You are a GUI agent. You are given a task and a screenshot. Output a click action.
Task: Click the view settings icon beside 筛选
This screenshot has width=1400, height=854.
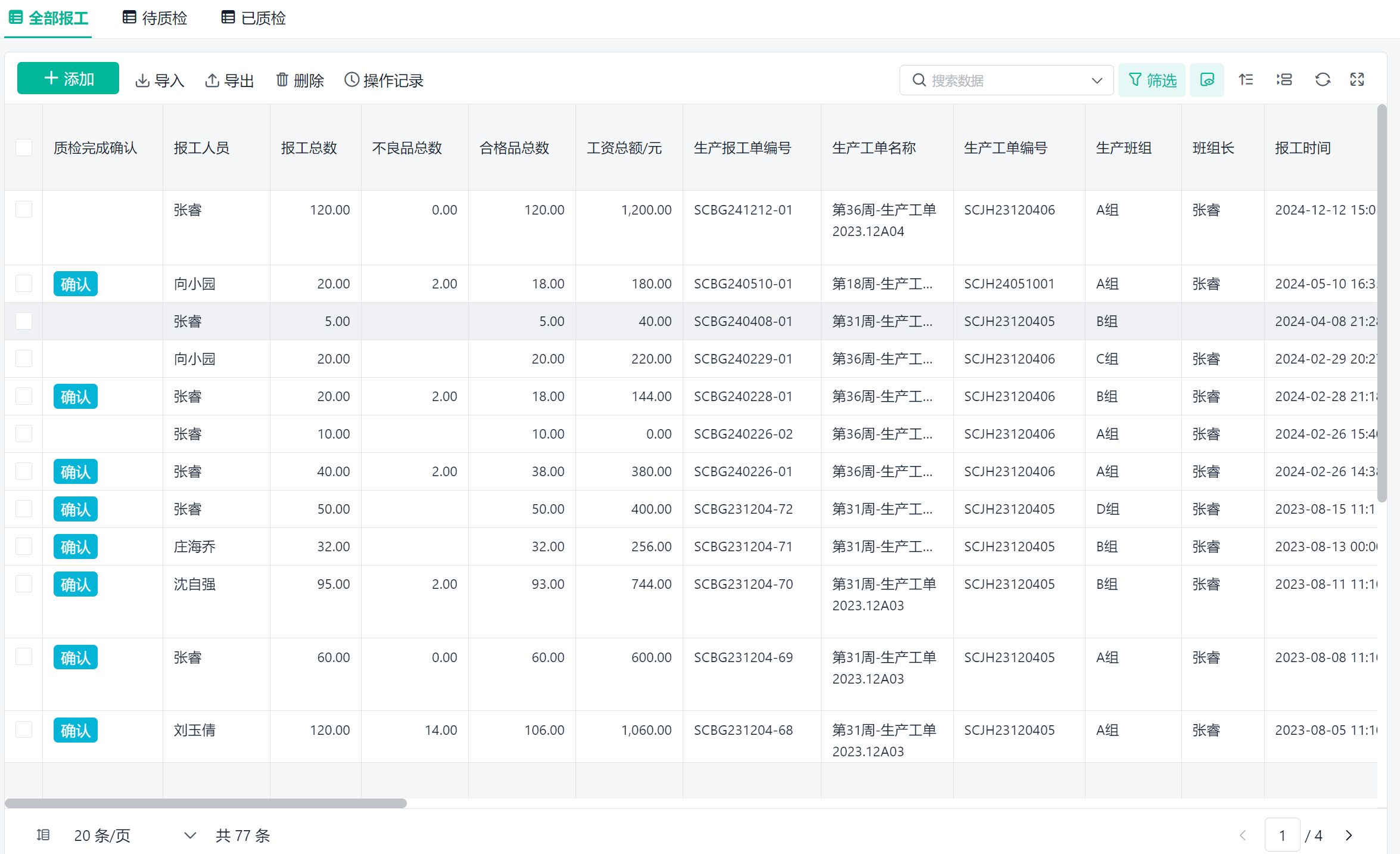coord(1206,80)
